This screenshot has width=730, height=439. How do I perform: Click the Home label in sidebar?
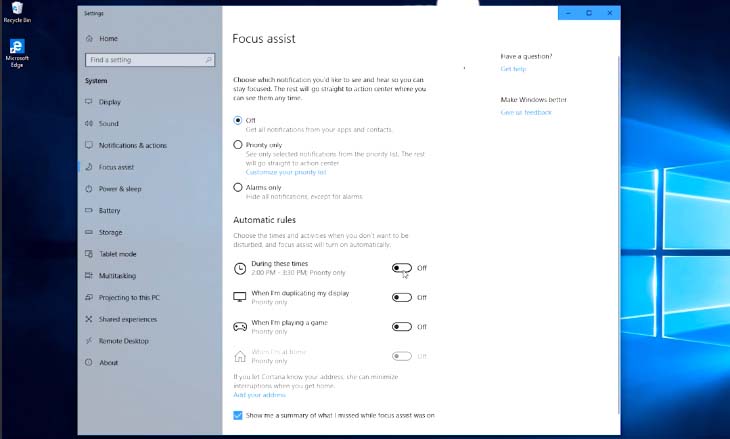[108, 39]
